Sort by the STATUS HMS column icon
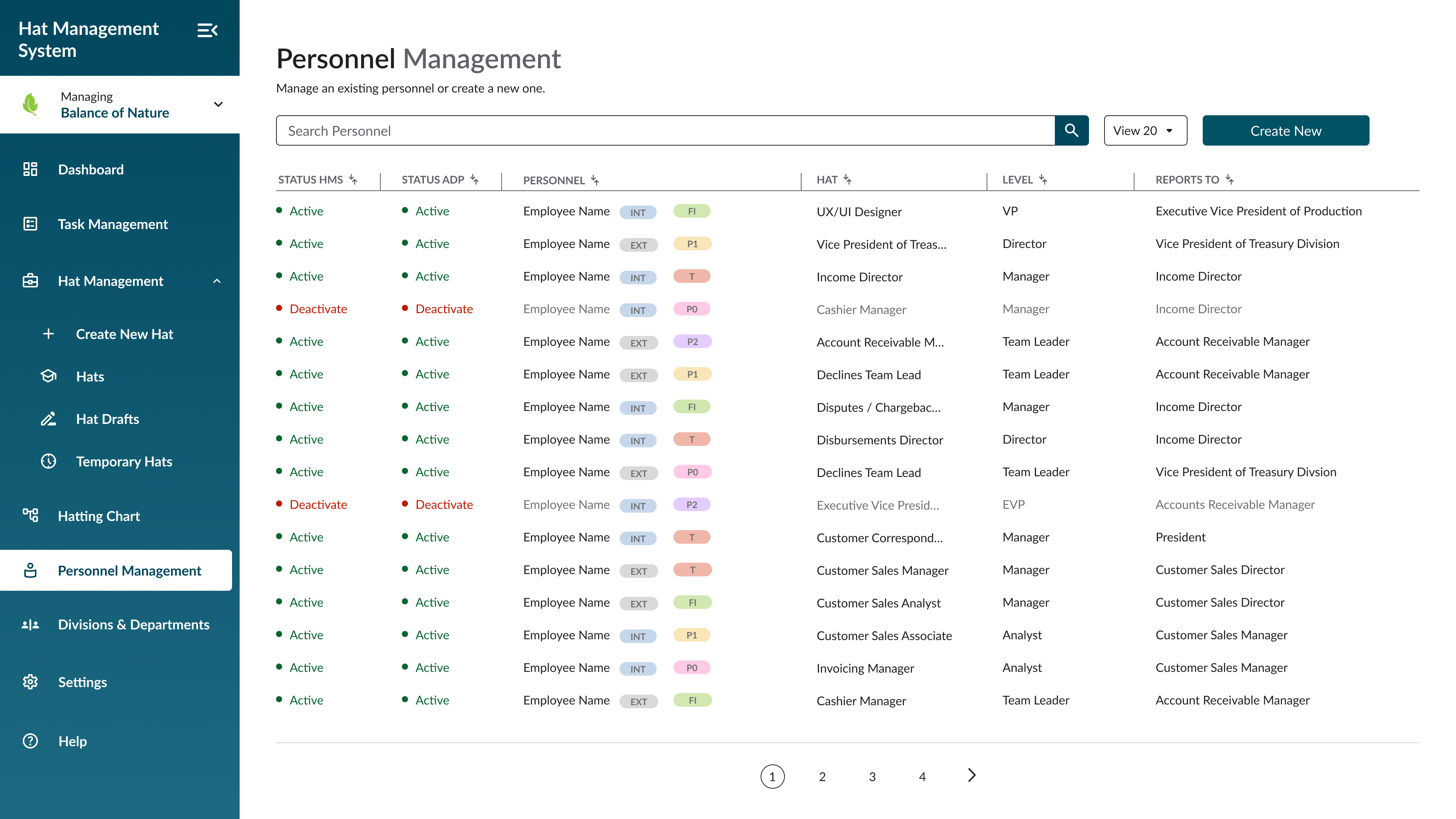The height and width of the screenshot is (819, 1456). (x=353, y=180)
